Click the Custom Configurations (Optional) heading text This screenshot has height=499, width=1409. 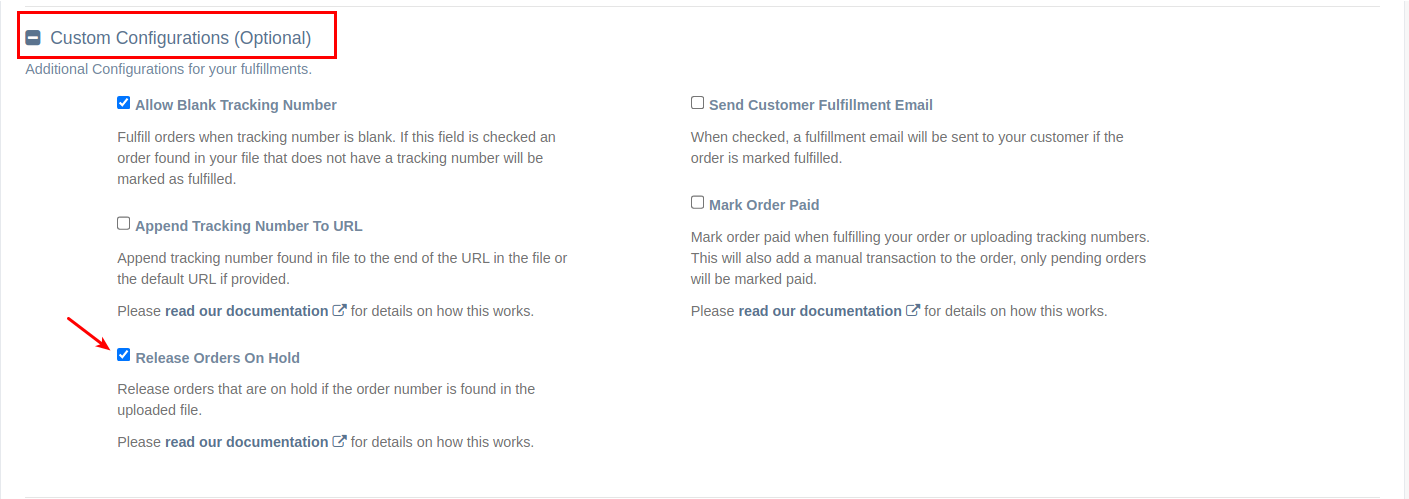click(x=181, y=38)
